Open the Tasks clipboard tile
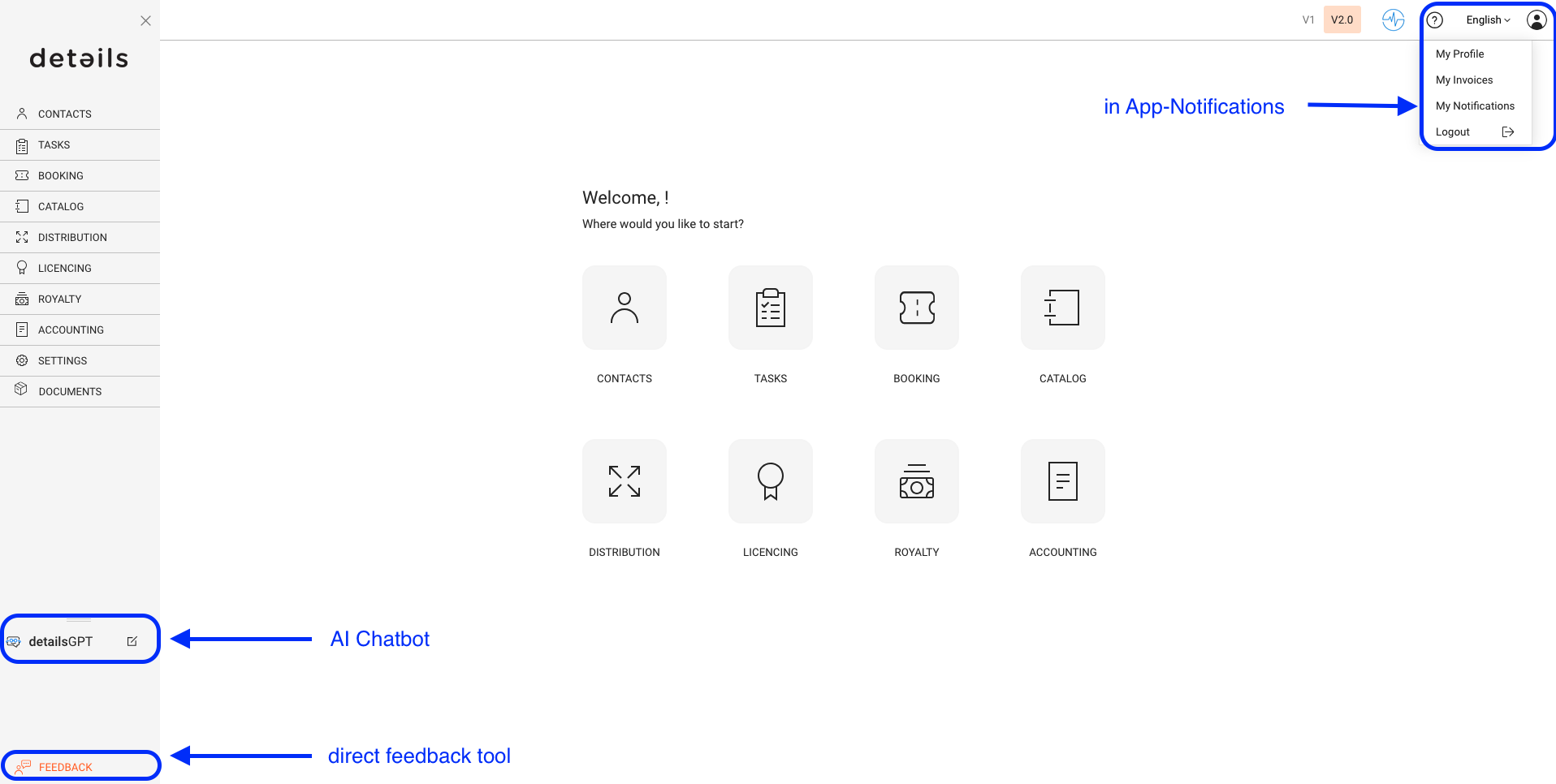1556x784 pixels. tap(771, 308)
